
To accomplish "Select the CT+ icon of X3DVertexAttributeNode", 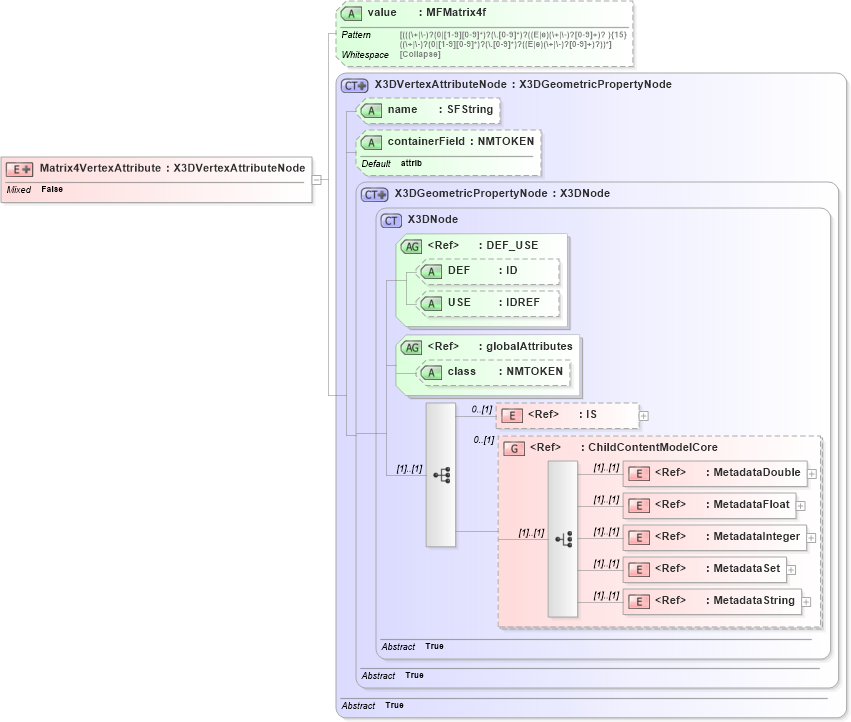I will [x=354, y=85].
